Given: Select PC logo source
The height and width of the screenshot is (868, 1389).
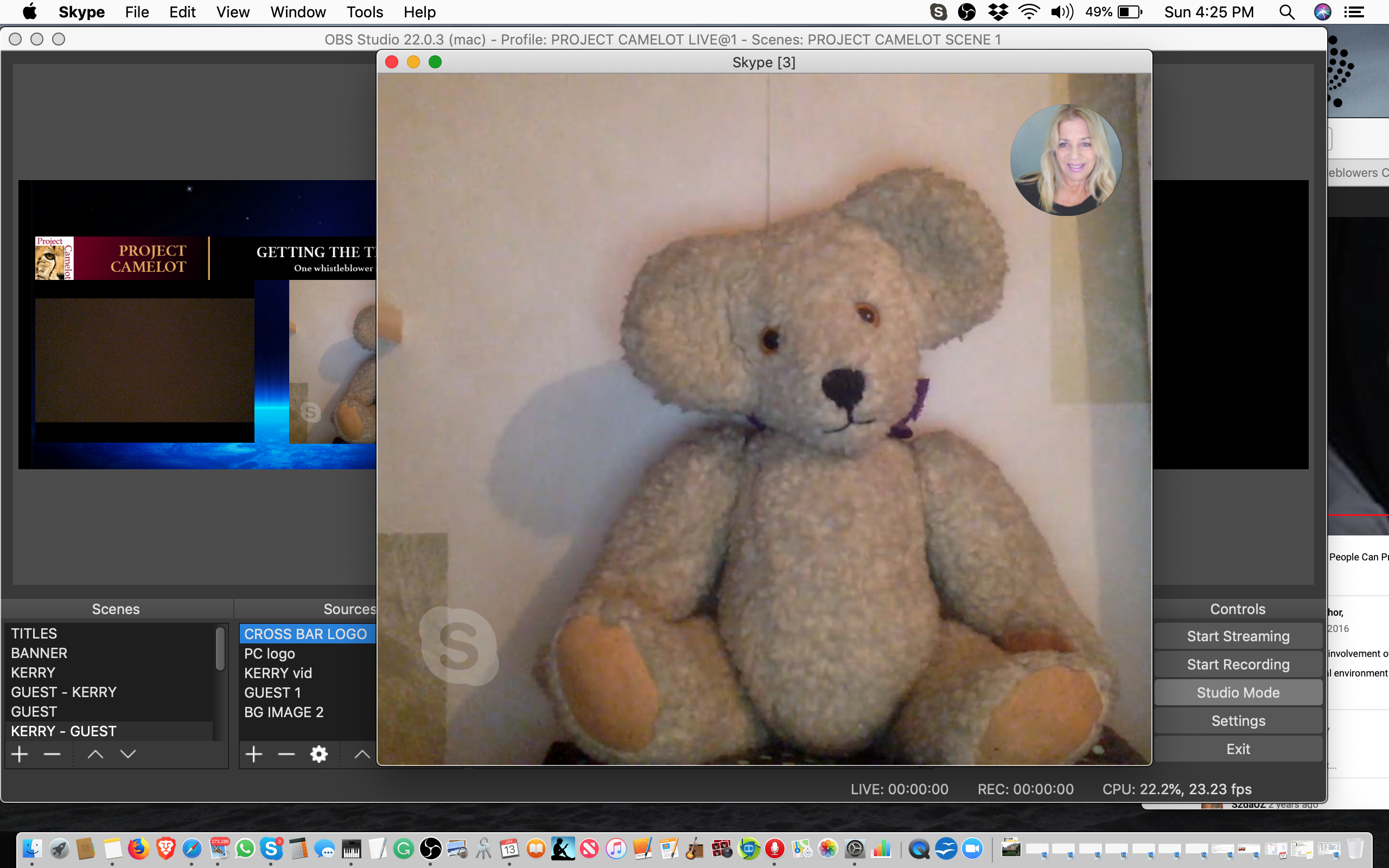Looking at the screenshot, I should [308, 653].
